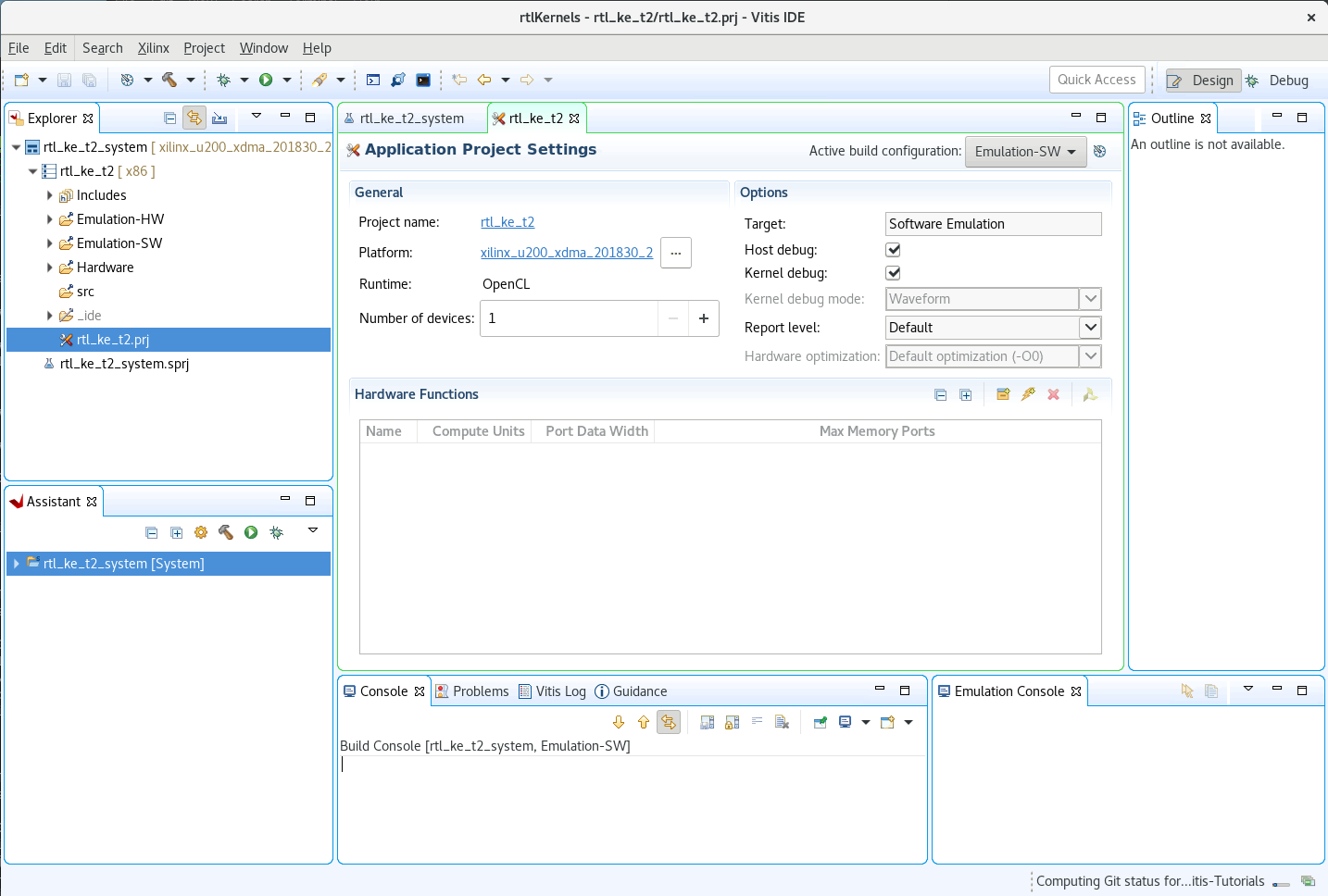The image size is (1328, 896).
Task: Toggle the Host debug checkbox
Action: point(894,250)
